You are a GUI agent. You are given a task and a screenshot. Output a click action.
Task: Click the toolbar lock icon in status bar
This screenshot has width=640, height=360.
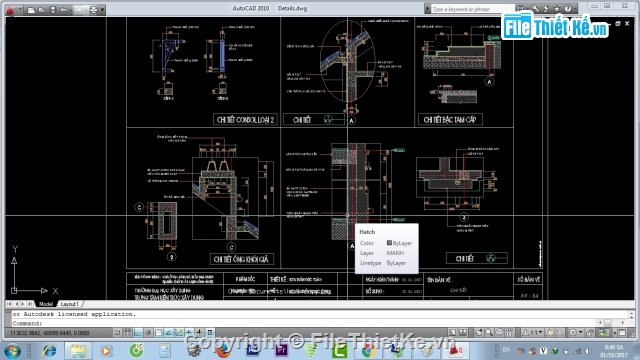click(x=589, y=333)
